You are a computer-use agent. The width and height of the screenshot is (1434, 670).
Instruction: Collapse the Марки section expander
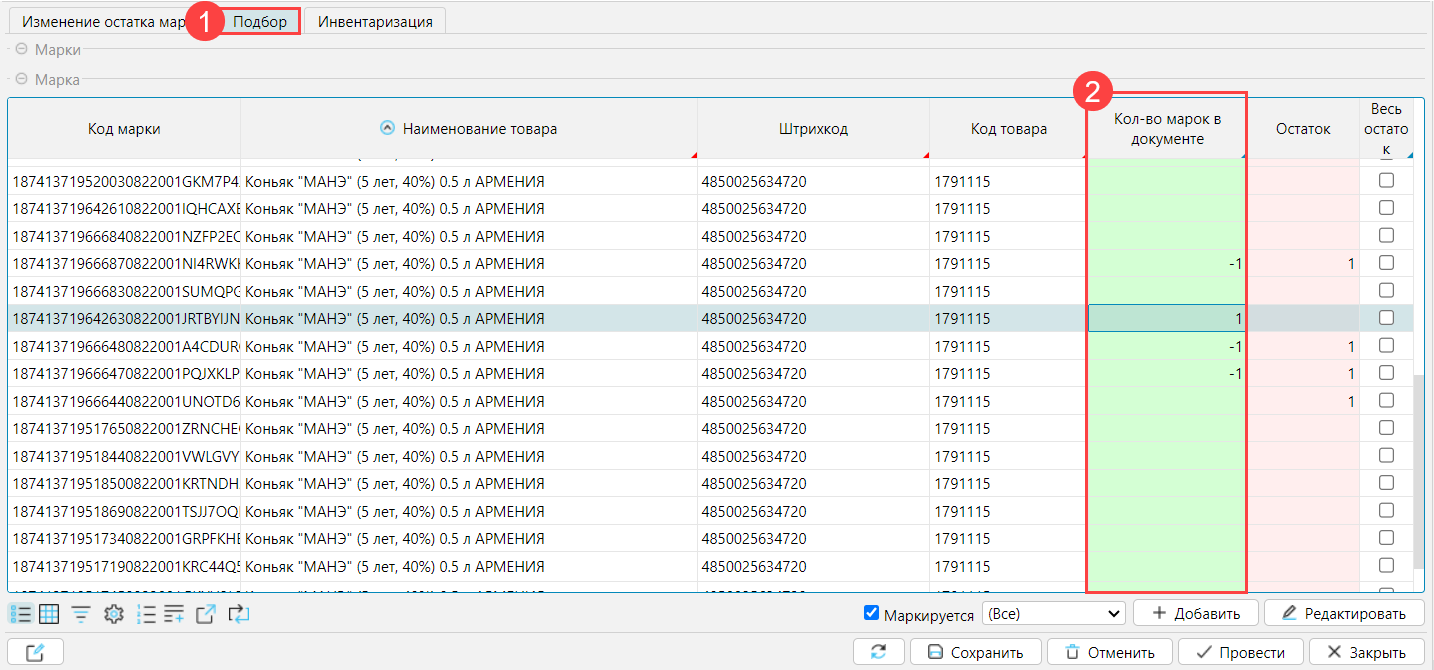point(21,49)
